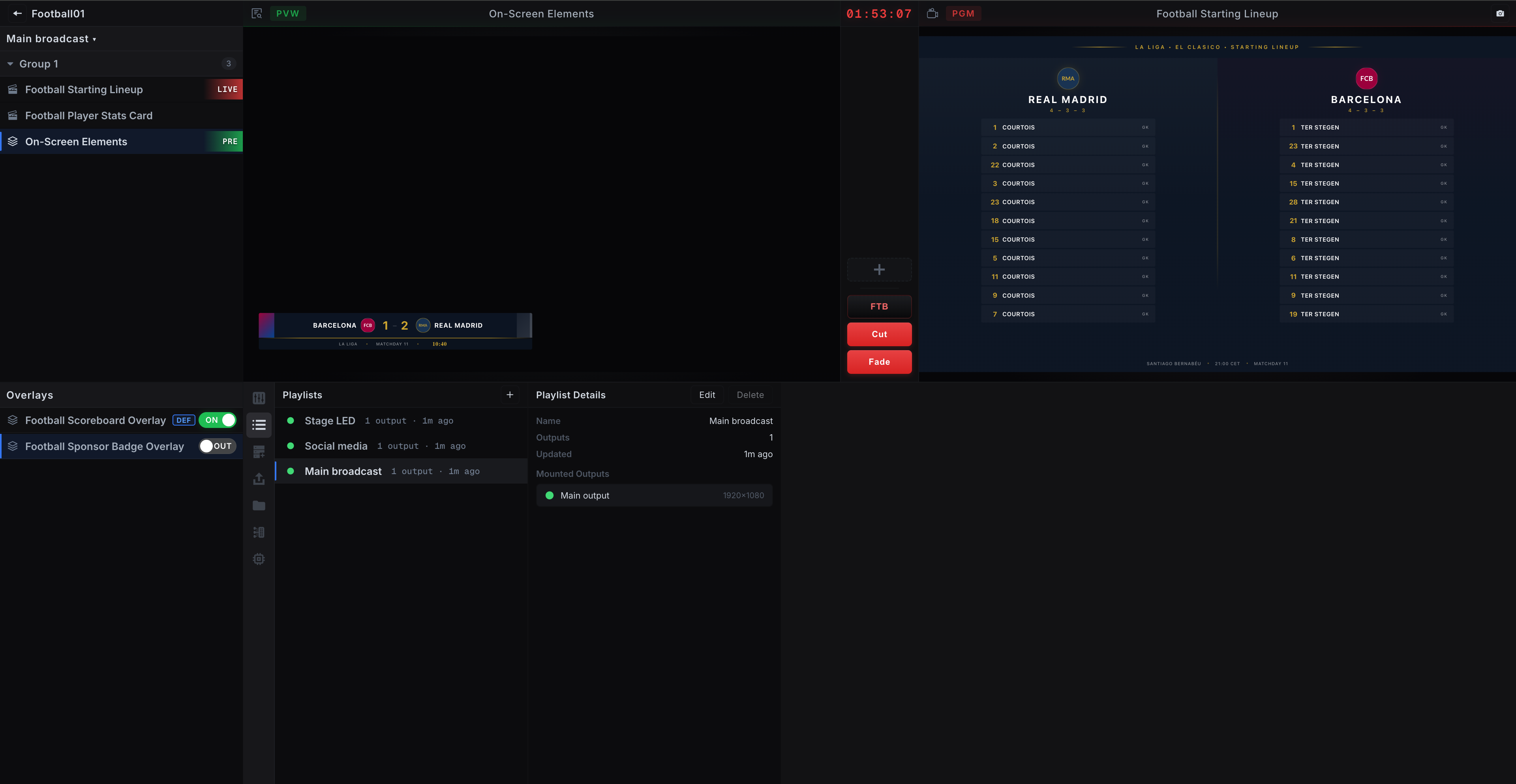
Task: Click the preview inspect icon beside PVW
Action: coord(257,13)
